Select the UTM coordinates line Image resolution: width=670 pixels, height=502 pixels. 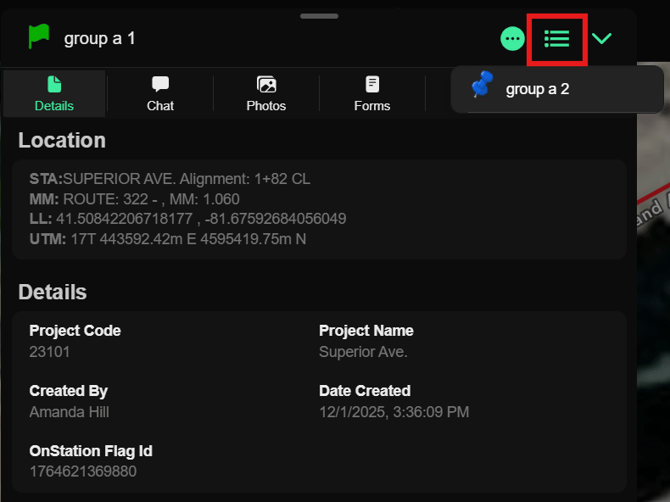click(x=168, y=238)
